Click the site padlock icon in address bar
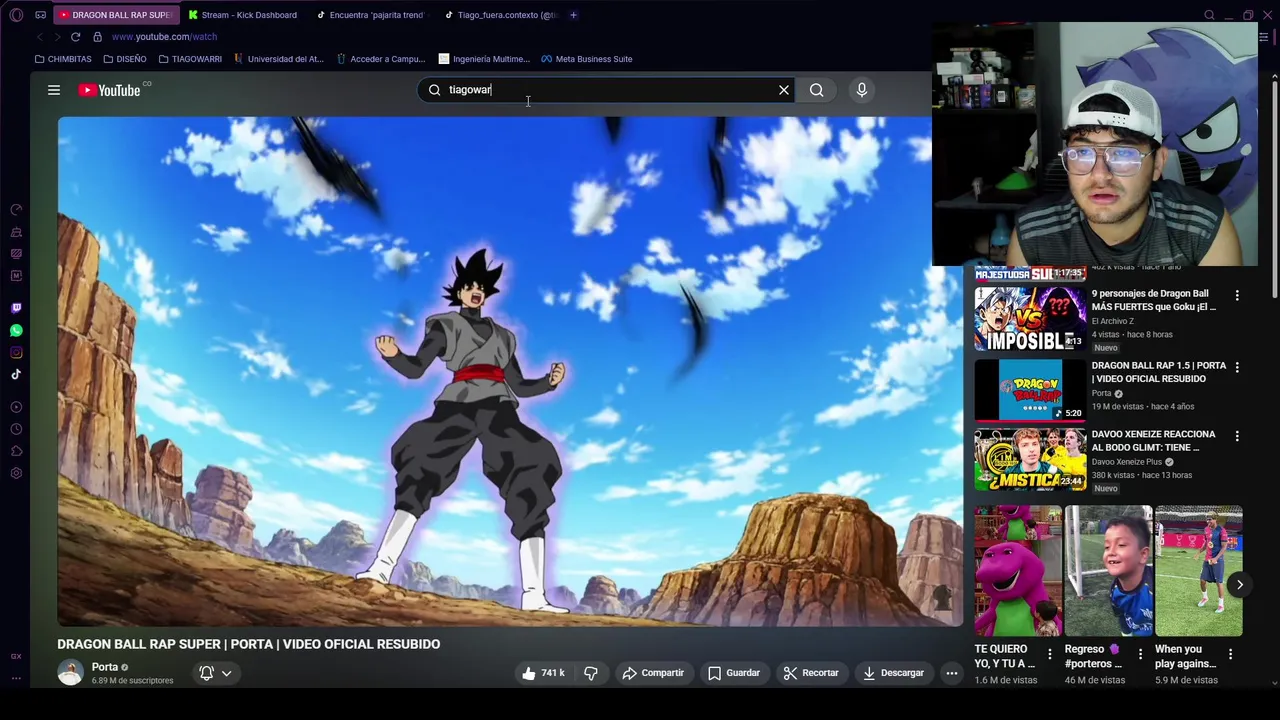This screenshot has width=1280, height=720. 97,37
